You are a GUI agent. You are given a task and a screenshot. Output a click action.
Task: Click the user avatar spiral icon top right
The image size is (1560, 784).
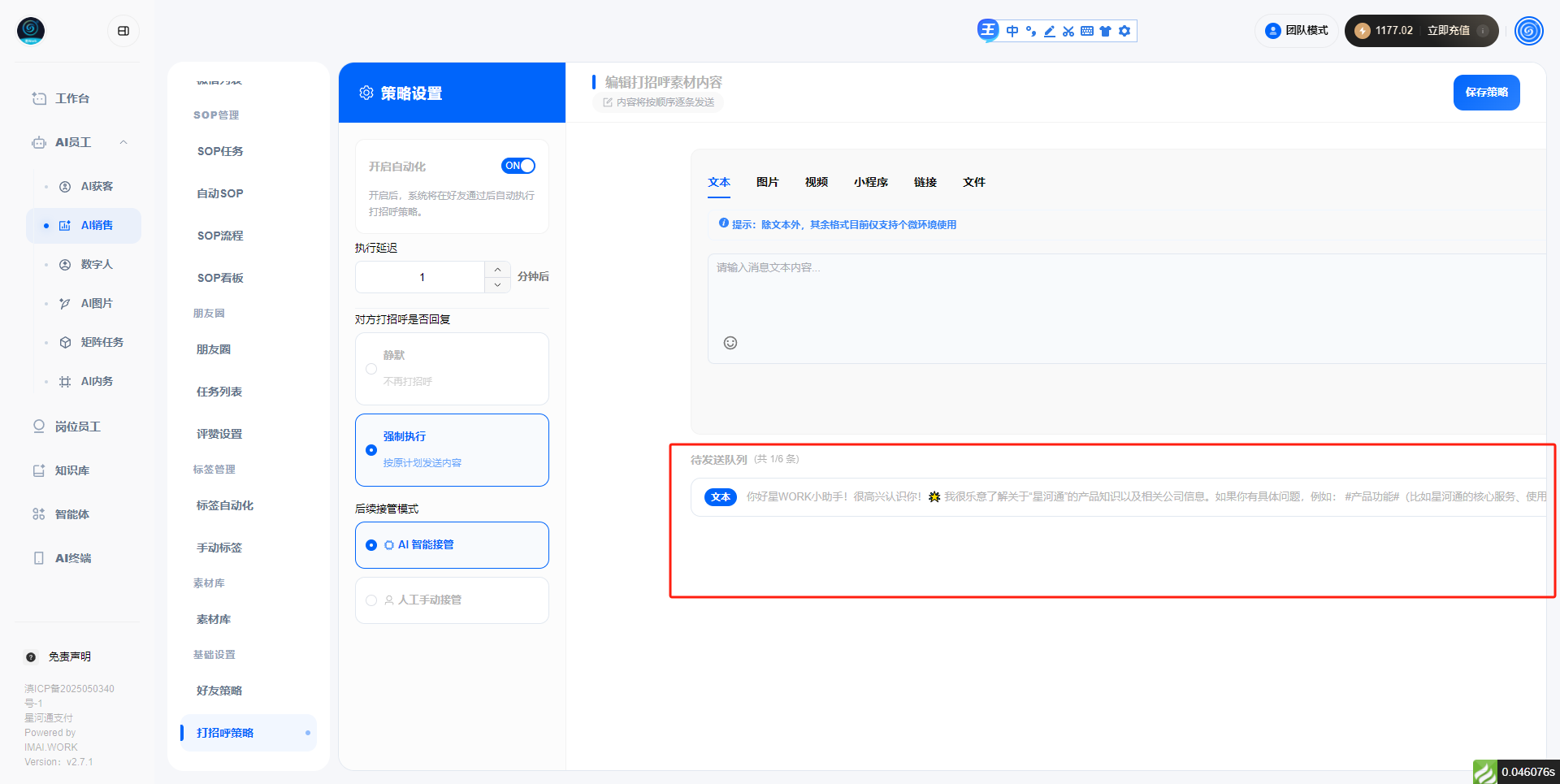pyautogui.click(x=1528, y=31)
